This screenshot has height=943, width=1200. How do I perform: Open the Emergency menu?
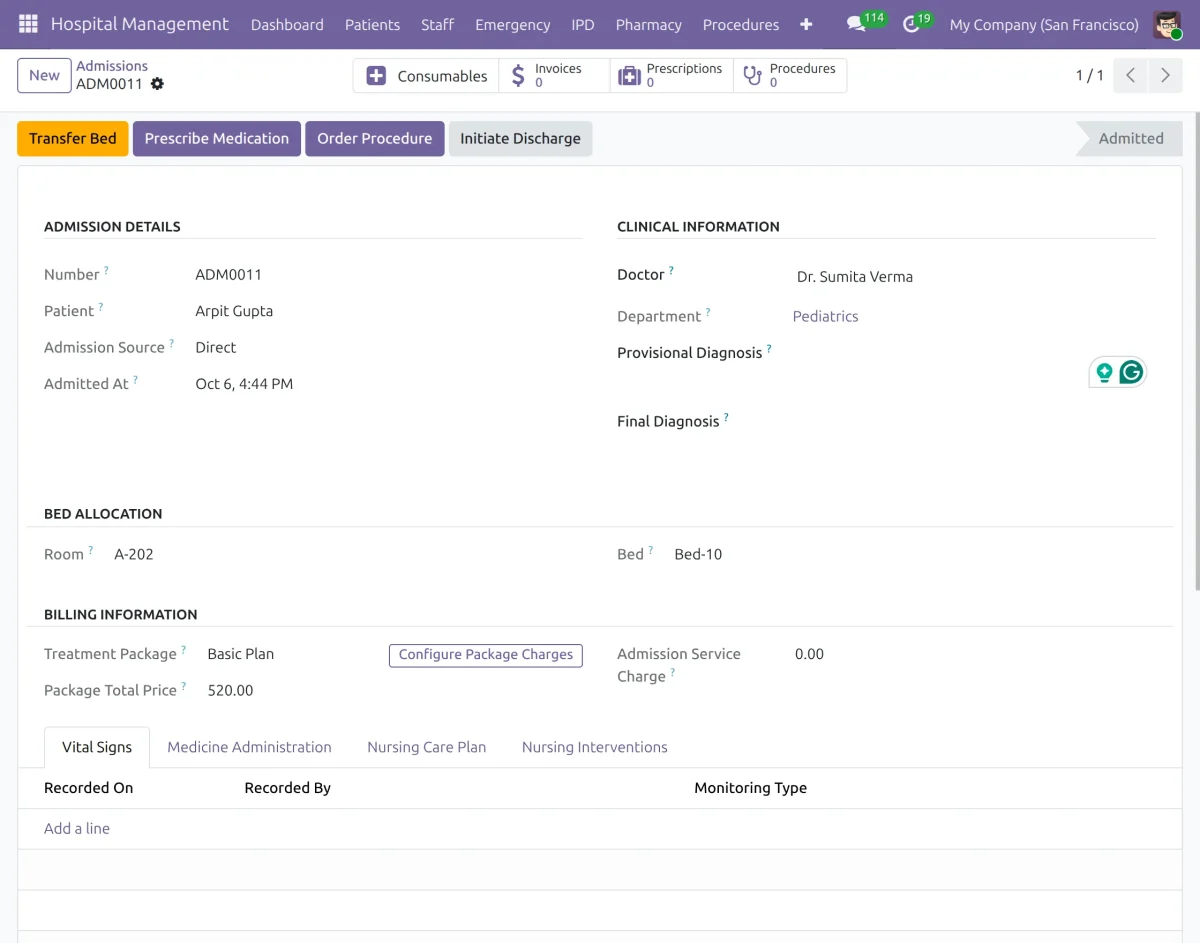click(513, 24)
